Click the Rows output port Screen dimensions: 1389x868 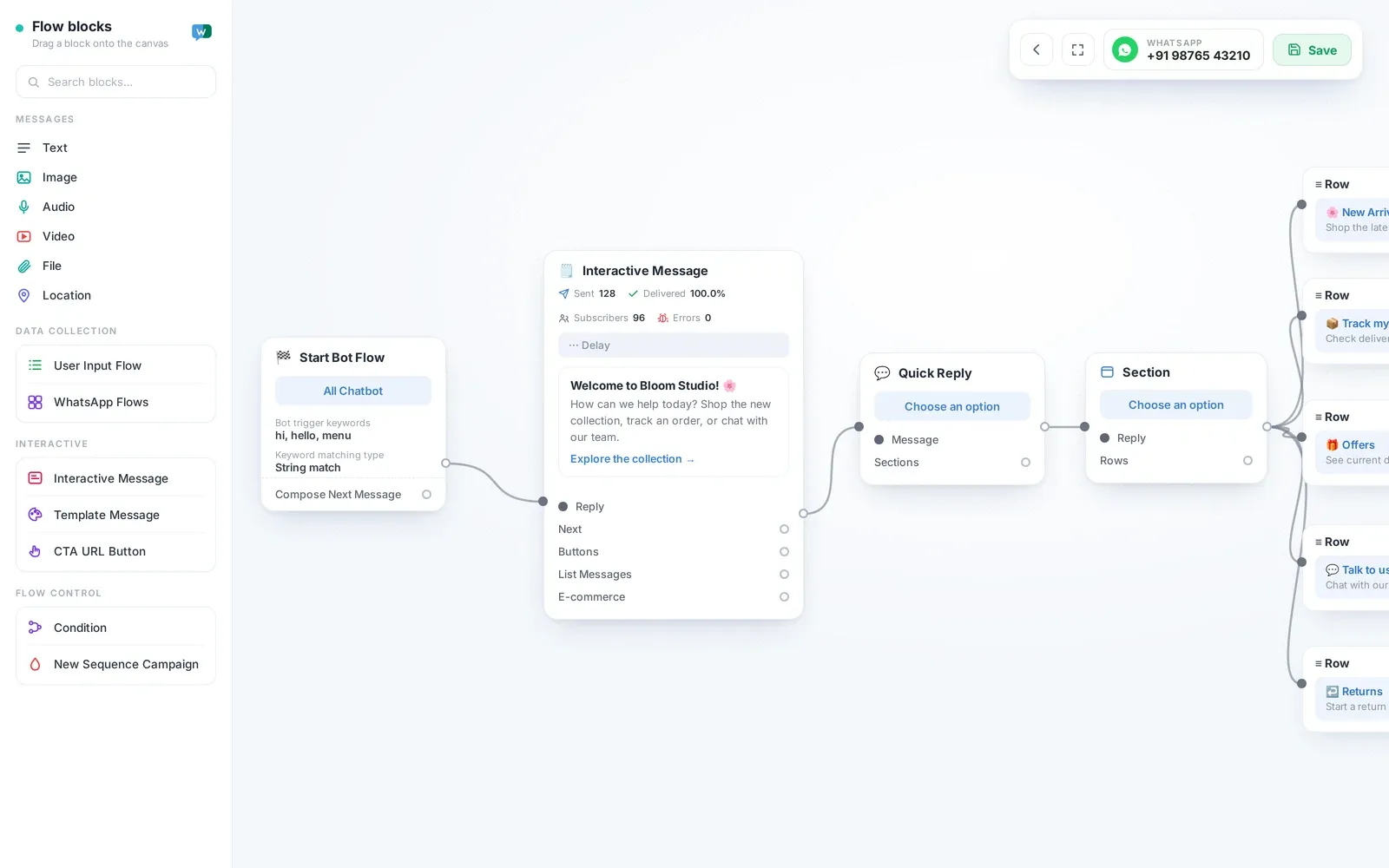point(1247,461)
